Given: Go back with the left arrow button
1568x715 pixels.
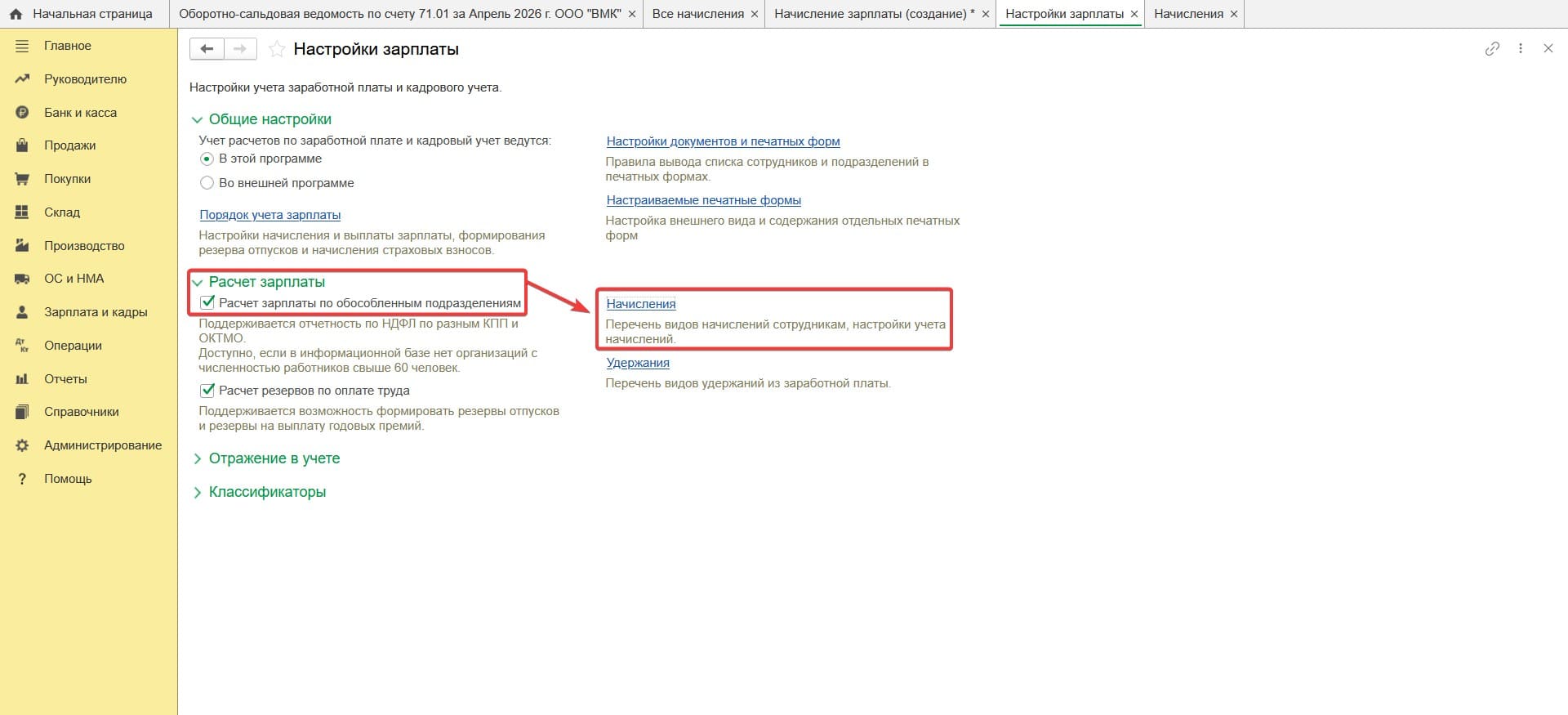Looking at the screenshot, I should tap(207, 49).
